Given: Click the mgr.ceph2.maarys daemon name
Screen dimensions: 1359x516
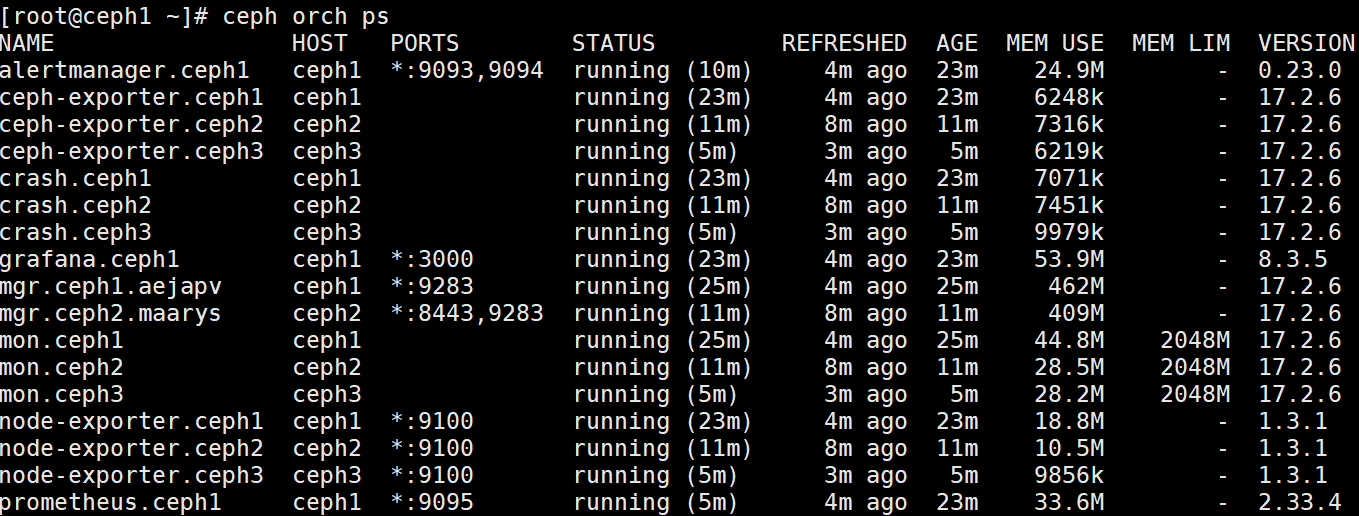Looking at the screenshot, I should point(111,314).
